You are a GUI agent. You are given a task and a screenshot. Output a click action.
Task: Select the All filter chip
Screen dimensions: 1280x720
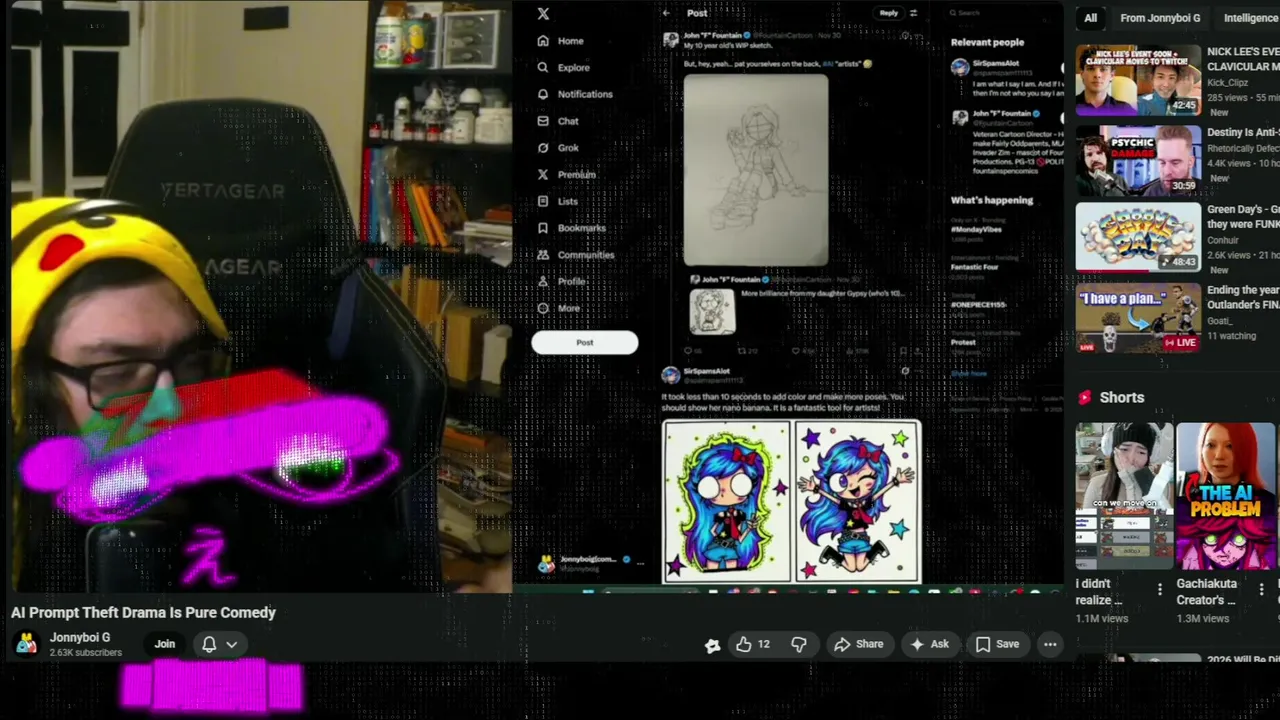pos(1091,18)
